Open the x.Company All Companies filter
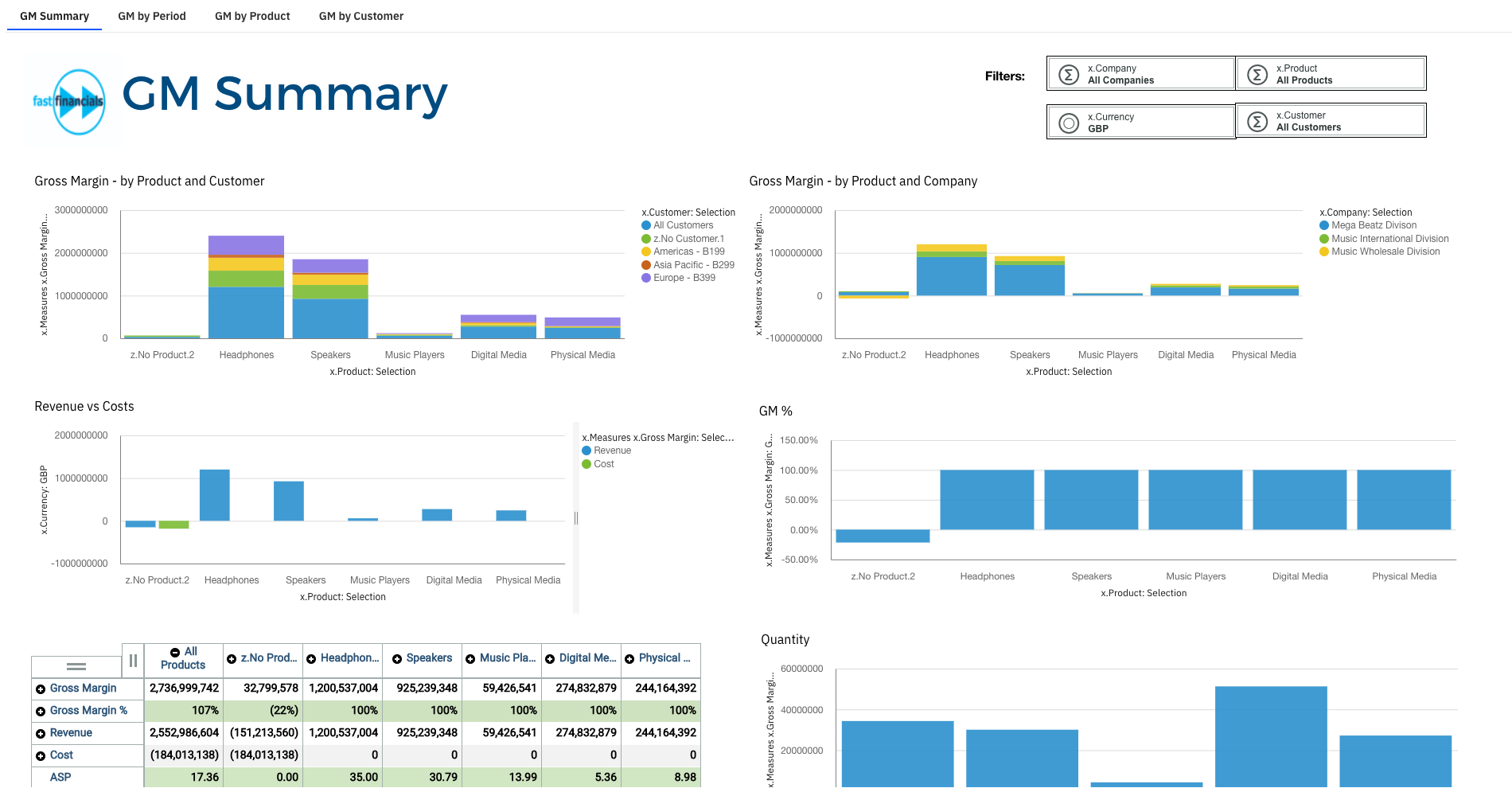Image resolution: width=1512 pixels, height=788 pixels. 1141,74
